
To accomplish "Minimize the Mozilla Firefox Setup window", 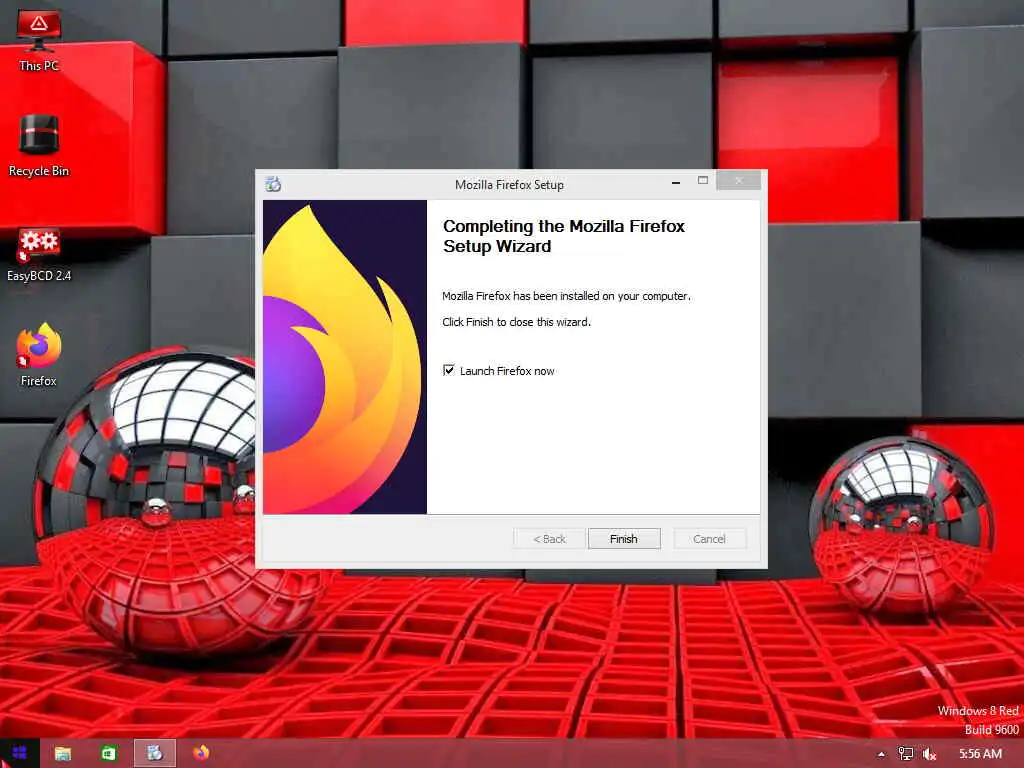I will [676, 182].
